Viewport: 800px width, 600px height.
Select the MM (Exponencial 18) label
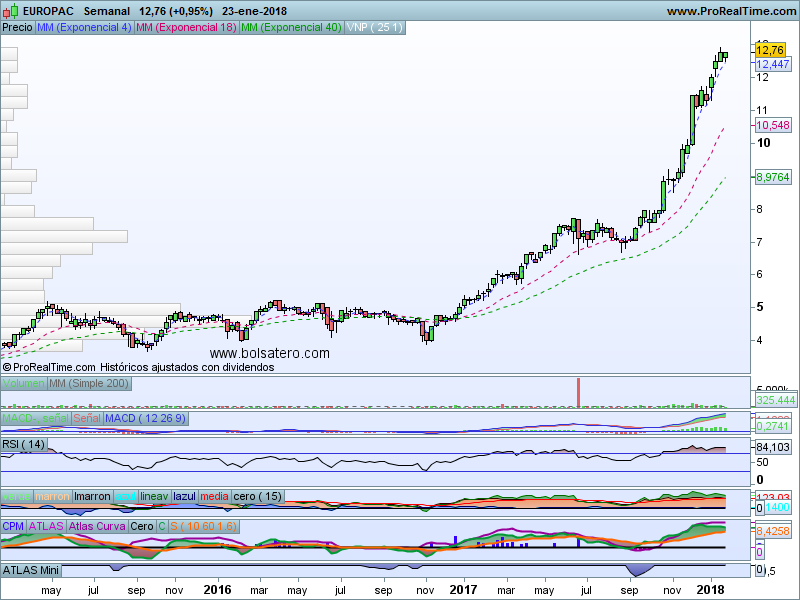click(x=186, y=28)
